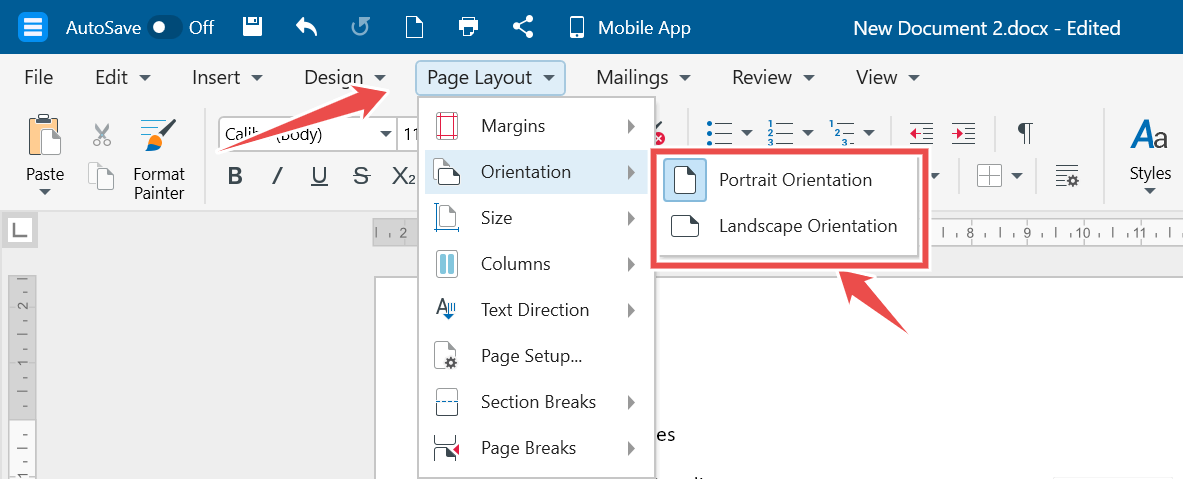Toggle Italic formatting
This screenshot has height=479, width=1183.
277,177
